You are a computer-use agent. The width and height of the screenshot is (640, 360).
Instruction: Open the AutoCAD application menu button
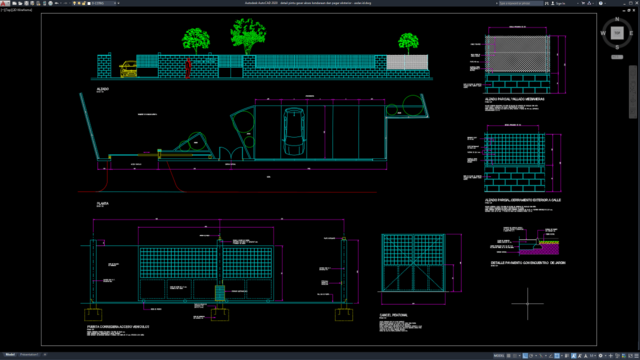(4, 3)
